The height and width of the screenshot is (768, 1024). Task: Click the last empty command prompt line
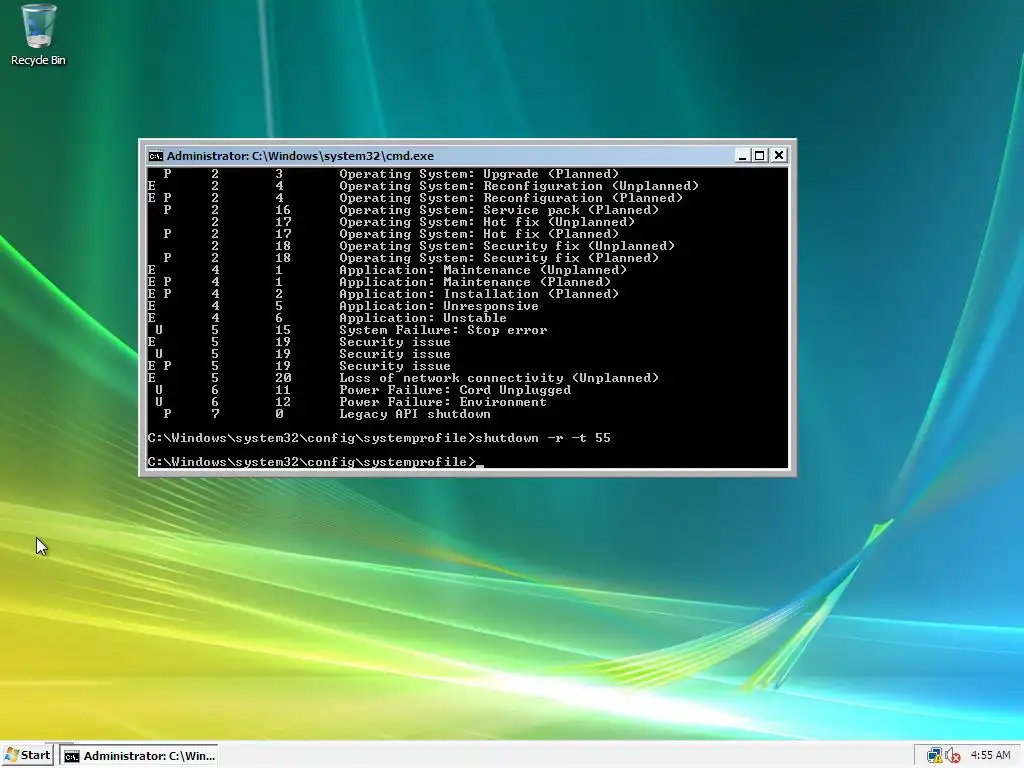coord(316,462)
